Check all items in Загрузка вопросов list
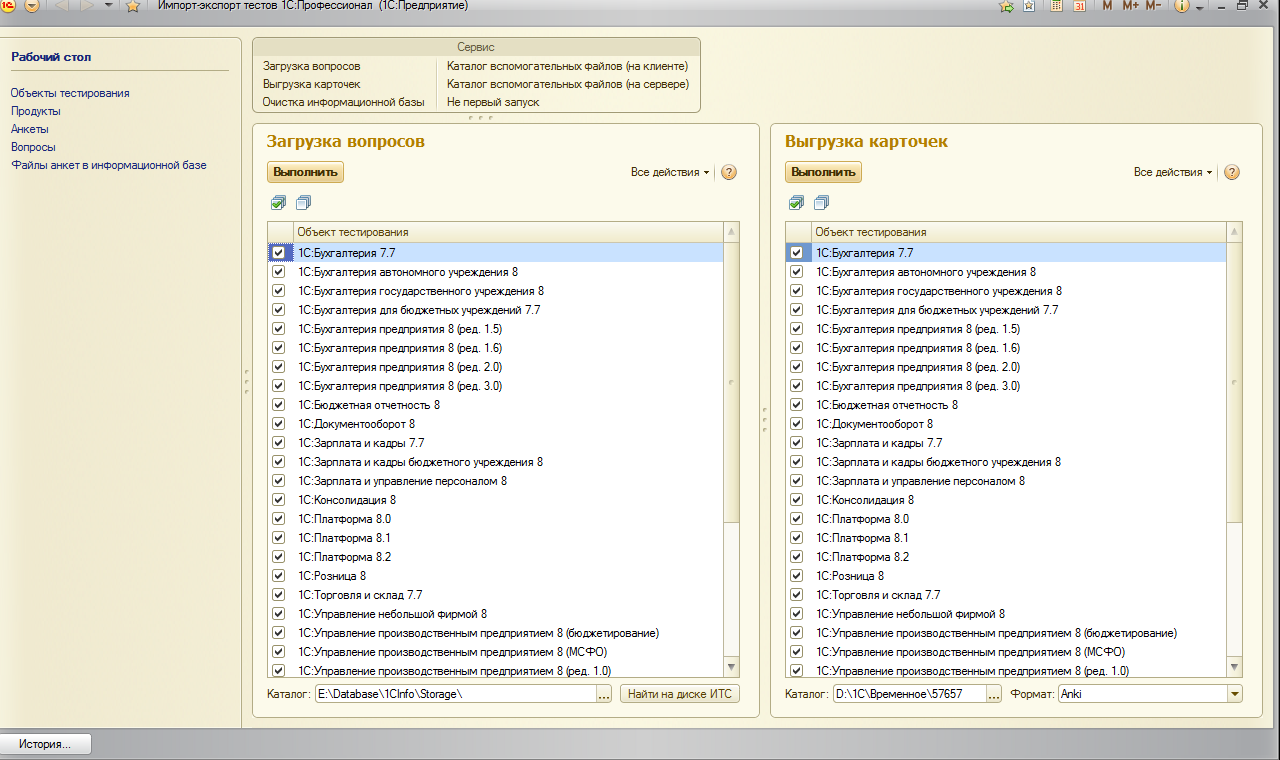The height and width of the screenshot is (760, 1280). coord(278,203)
